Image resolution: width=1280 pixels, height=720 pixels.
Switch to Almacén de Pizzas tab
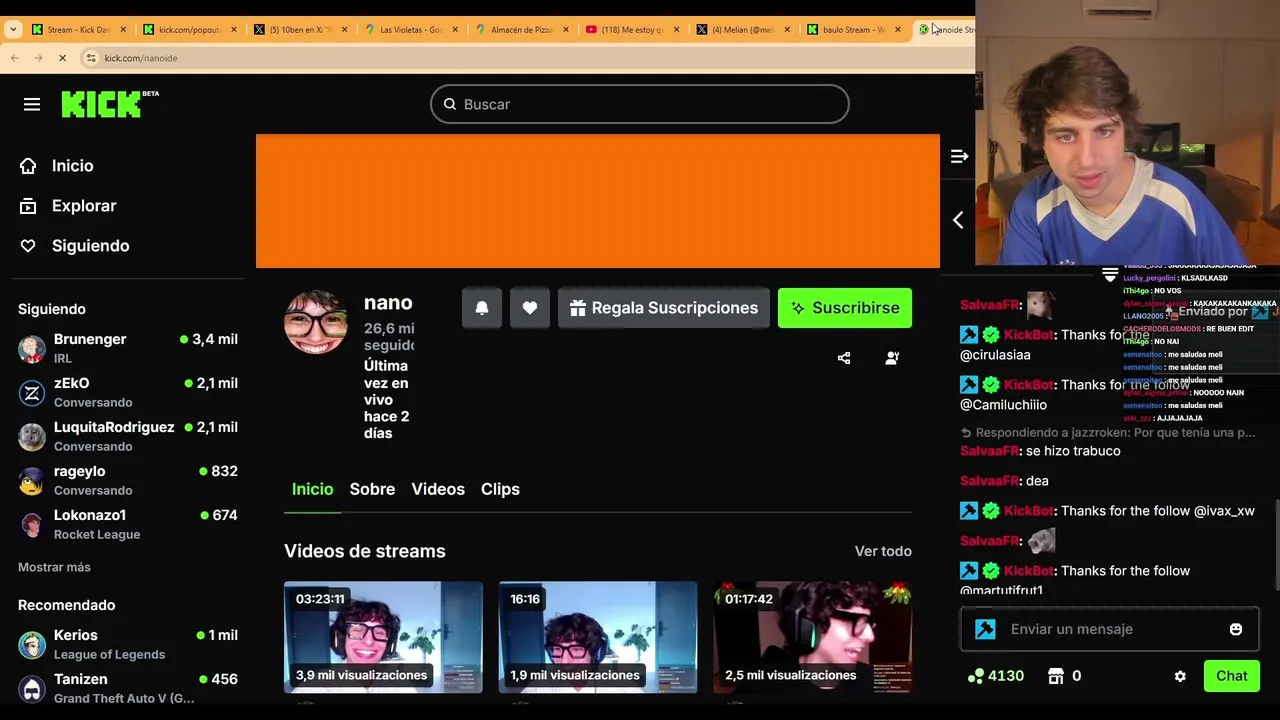[x=521, y=30]
